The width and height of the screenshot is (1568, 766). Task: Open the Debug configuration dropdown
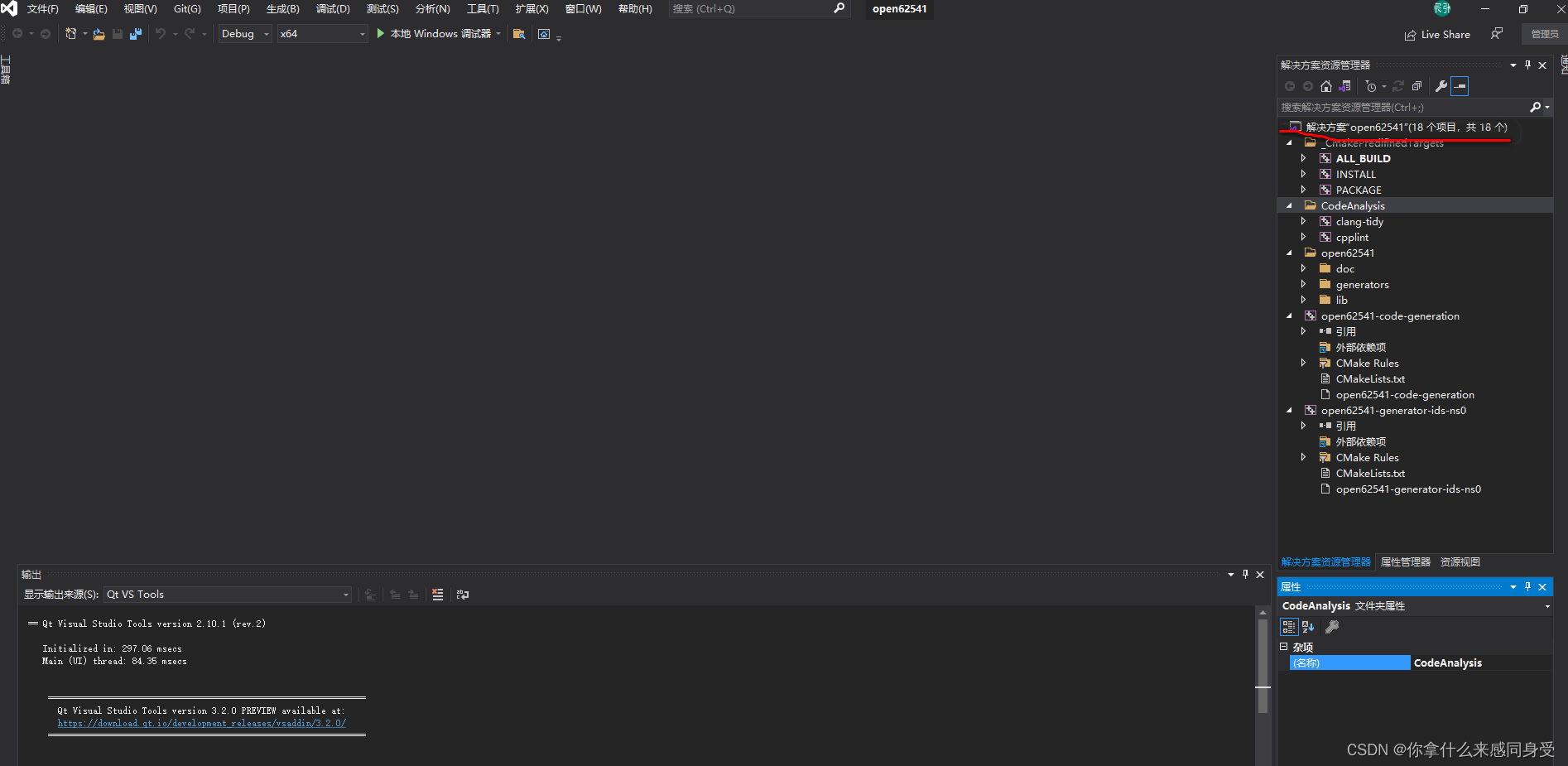coord(265,34)
